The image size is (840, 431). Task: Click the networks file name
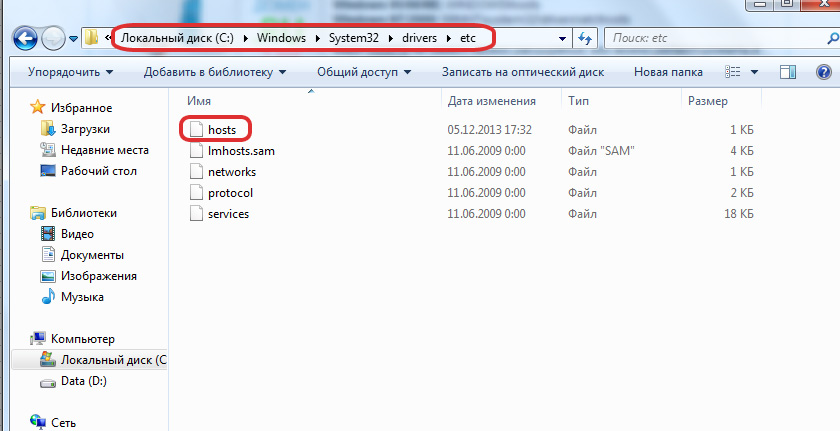(231, 172)
